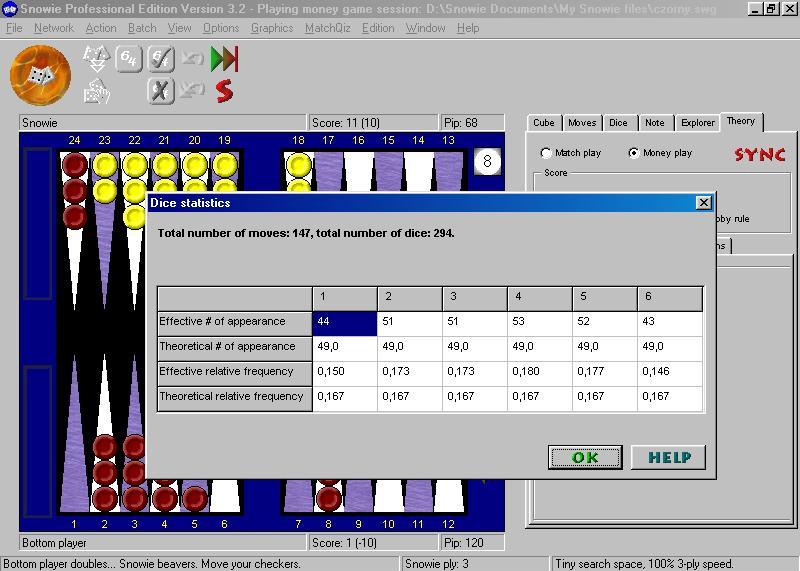Click the roll dice arrow icon
The width and height of the screenshot is (800, 571).
96,58
